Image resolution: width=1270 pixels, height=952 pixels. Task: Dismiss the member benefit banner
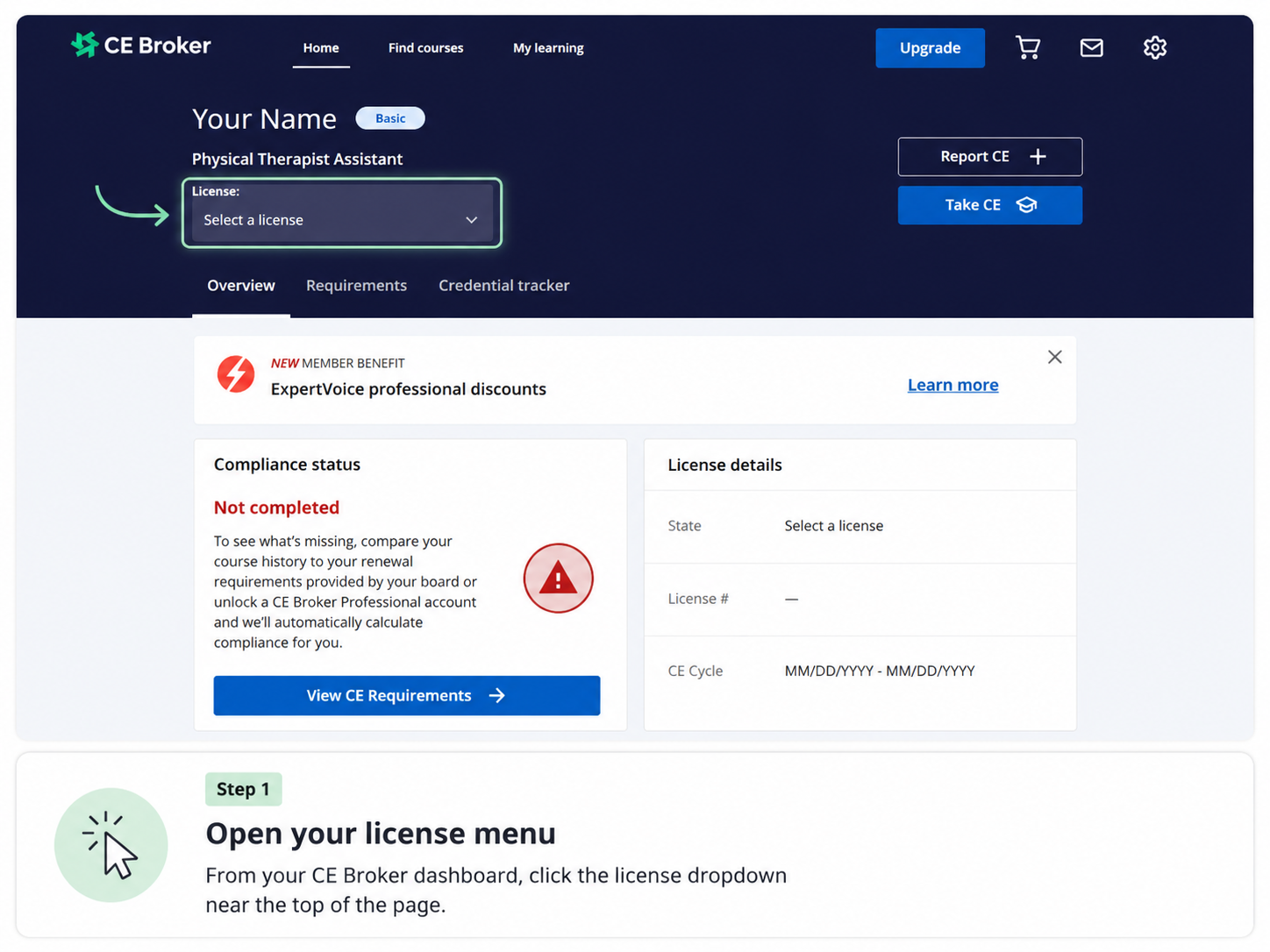coord(1055,357)
